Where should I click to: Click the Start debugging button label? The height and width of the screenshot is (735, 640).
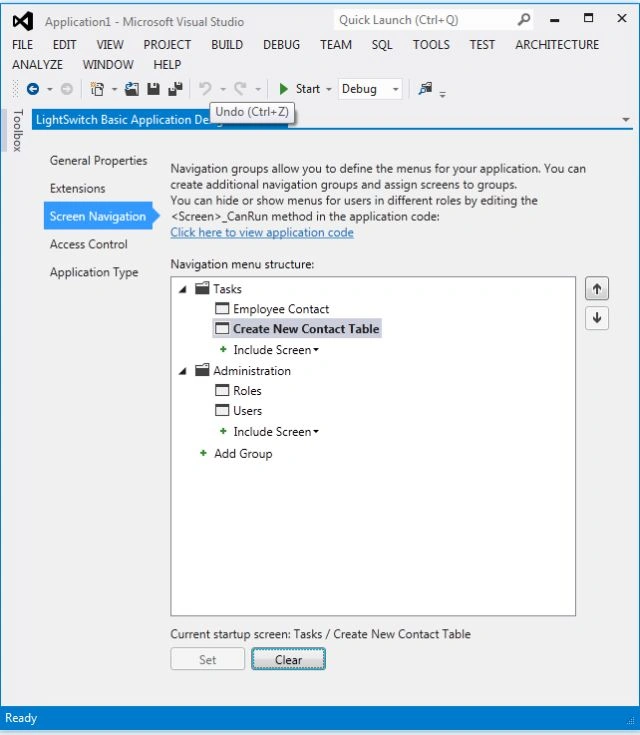308,89
